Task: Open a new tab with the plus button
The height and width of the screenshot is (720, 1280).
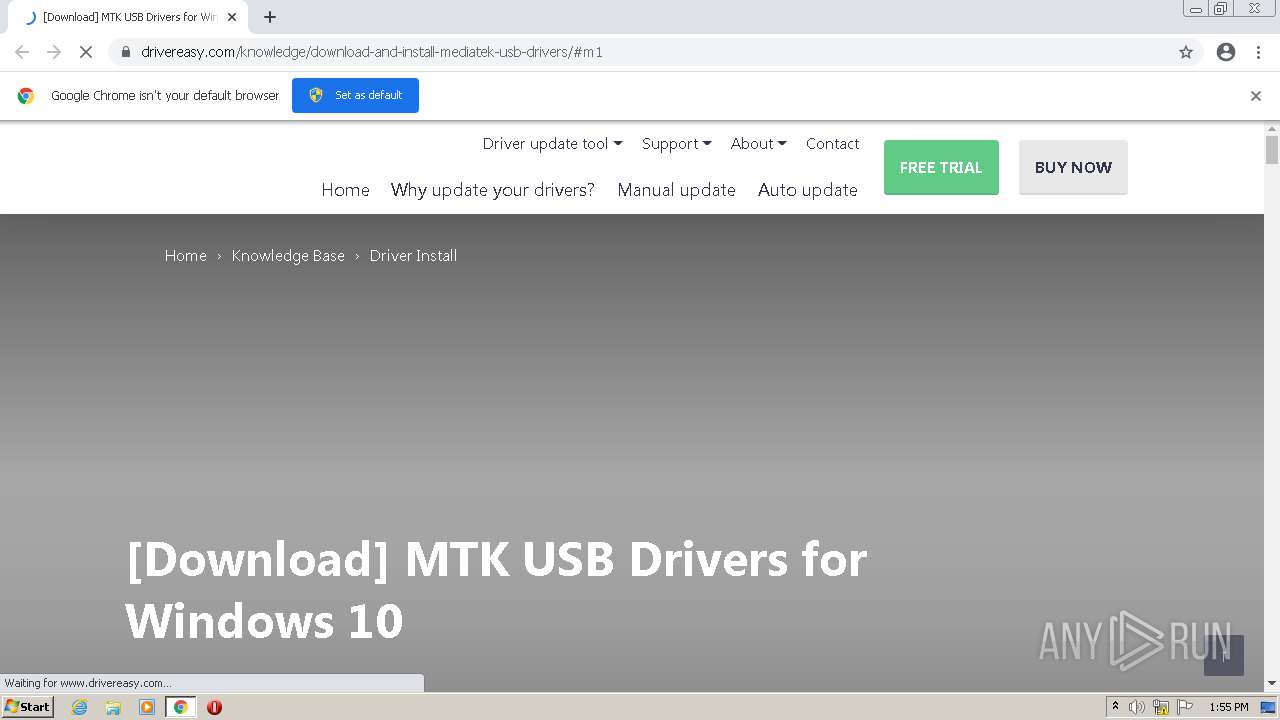Action: [x=270, y=17]
